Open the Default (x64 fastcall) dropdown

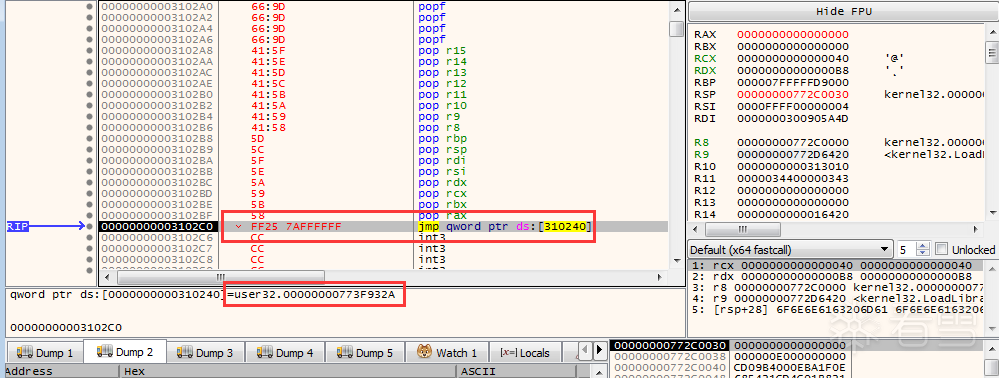[x=791, y=249]
